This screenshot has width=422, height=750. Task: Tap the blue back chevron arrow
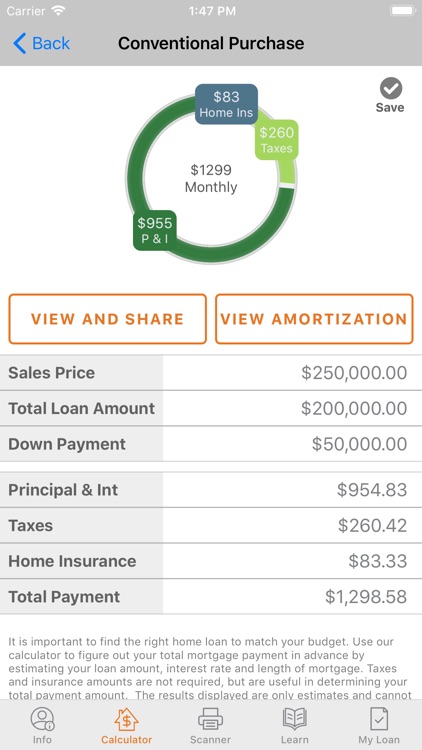(x=20, y=44)
